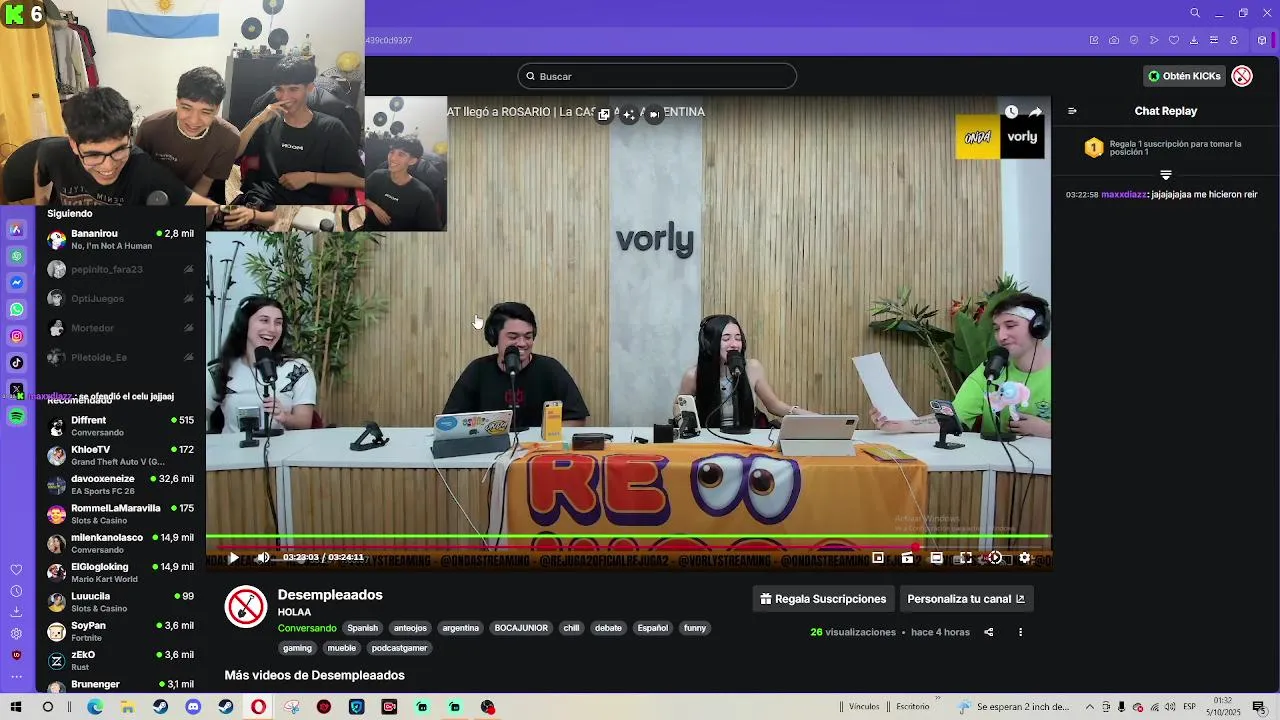Image resolution: width=1280 pixels, height=720 pixels.
Task: Open ChatGPT from the Opera sidebar
Action: pyautogui.click(x=16, y=256)
